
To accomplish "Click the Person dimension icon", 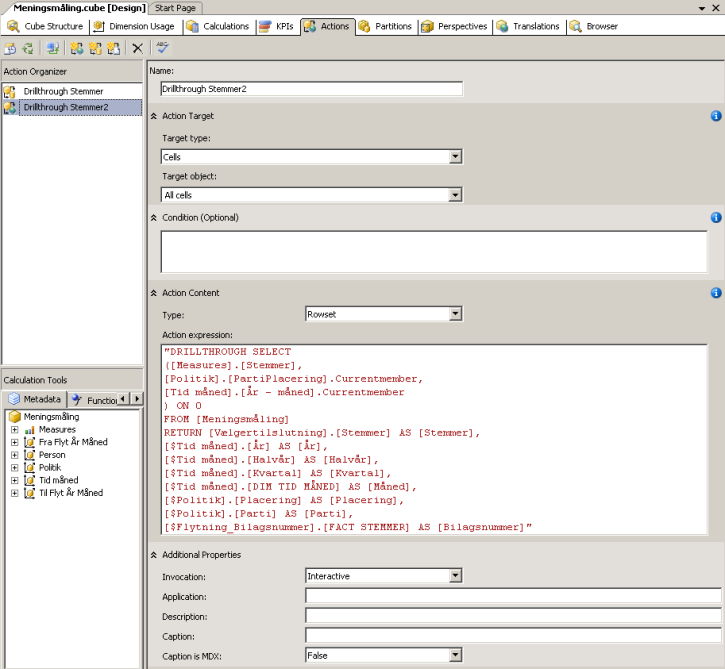I will click(30, 455).
